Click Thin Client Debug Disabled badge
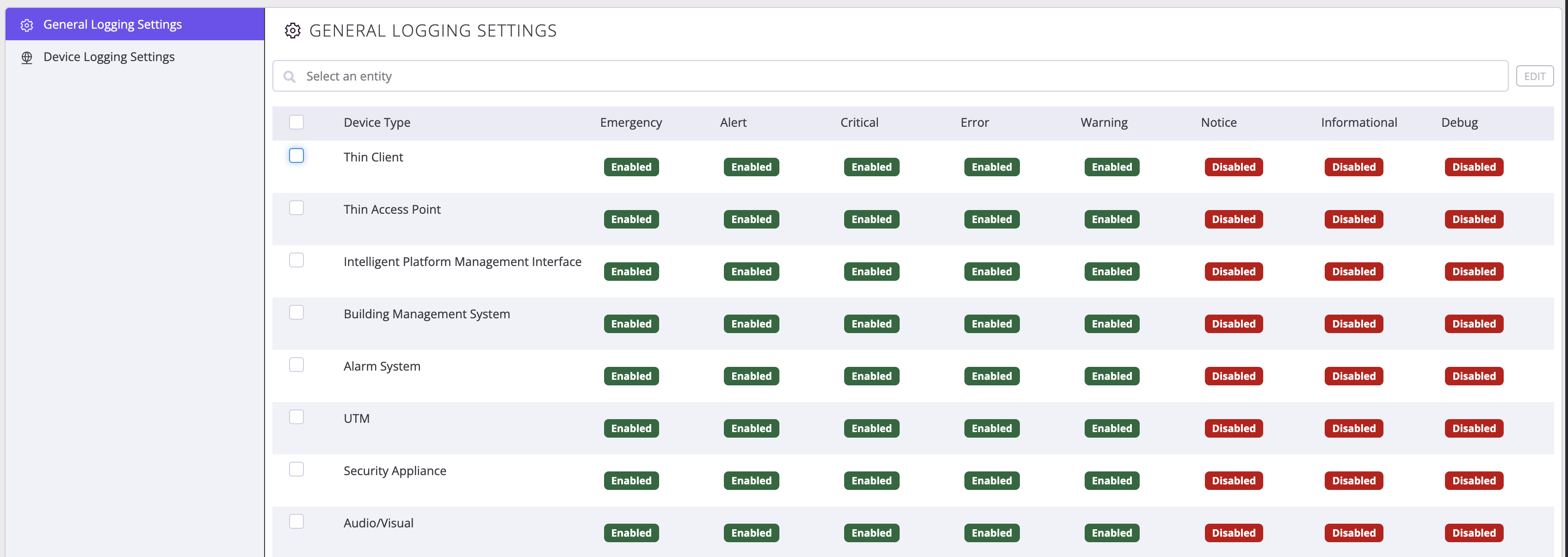The width and height of the screenshot is (1568, 557). pyautogui.click(x=1474, y=167)
